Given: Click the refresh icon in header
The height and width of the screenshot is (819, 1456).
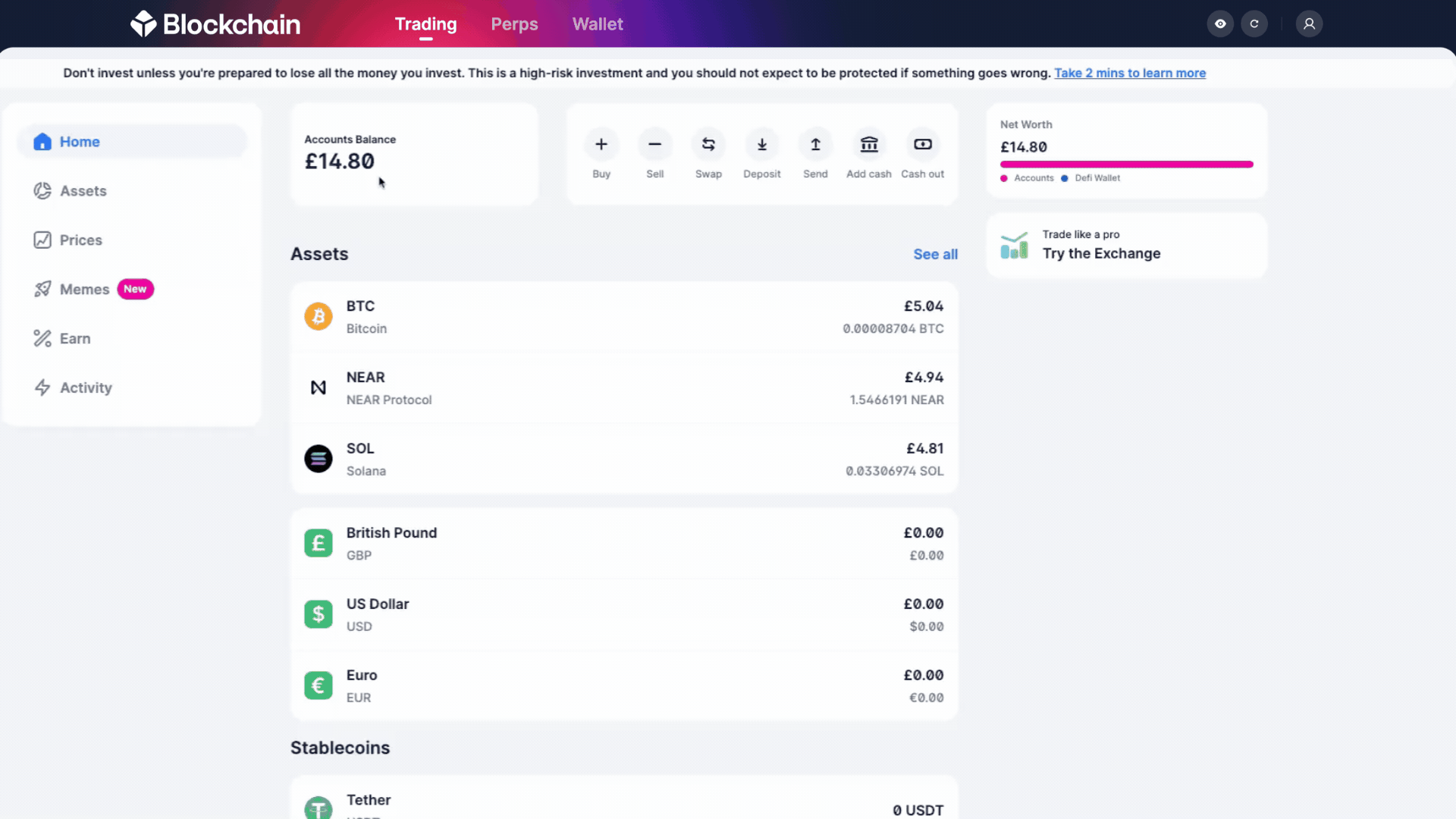Looking at the screenshot, I should pos(1254,24).
